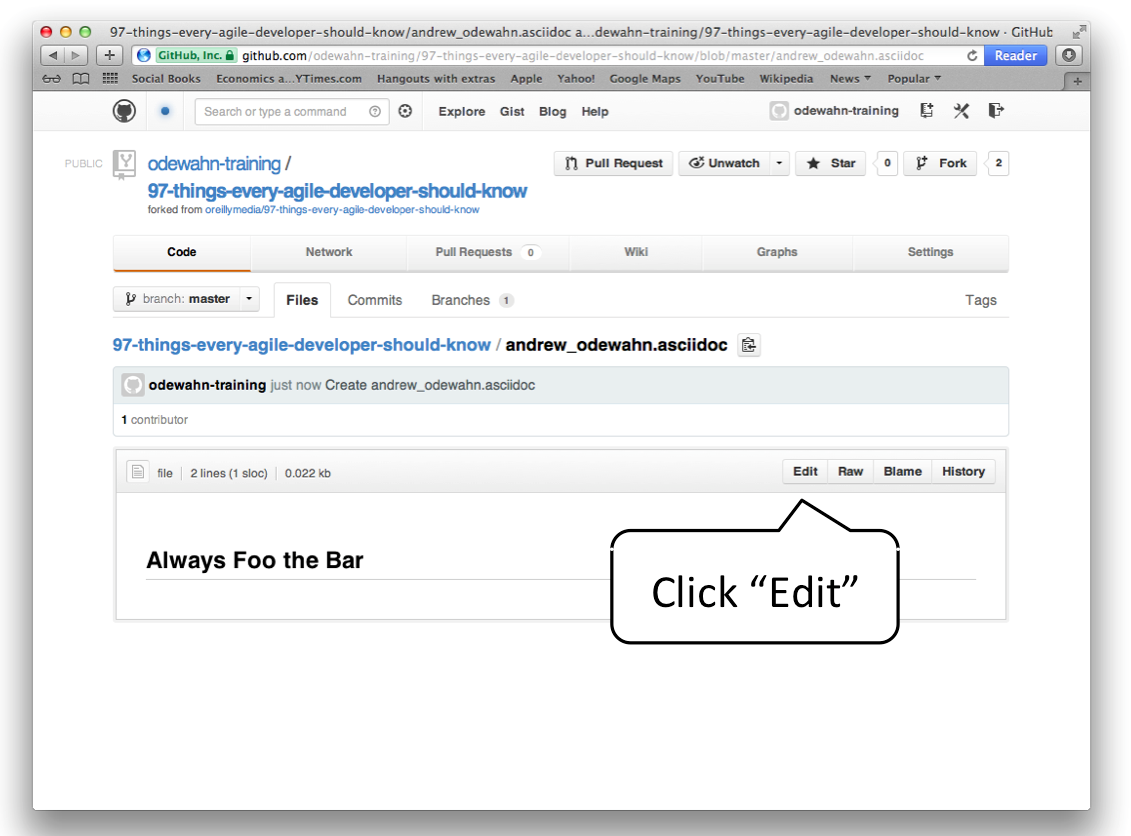Image resolution: width=1131 pixels, height=836 pixels.
Task: Open Explore in top navigation
Action: pyautogui.click(x=462, y=112)
